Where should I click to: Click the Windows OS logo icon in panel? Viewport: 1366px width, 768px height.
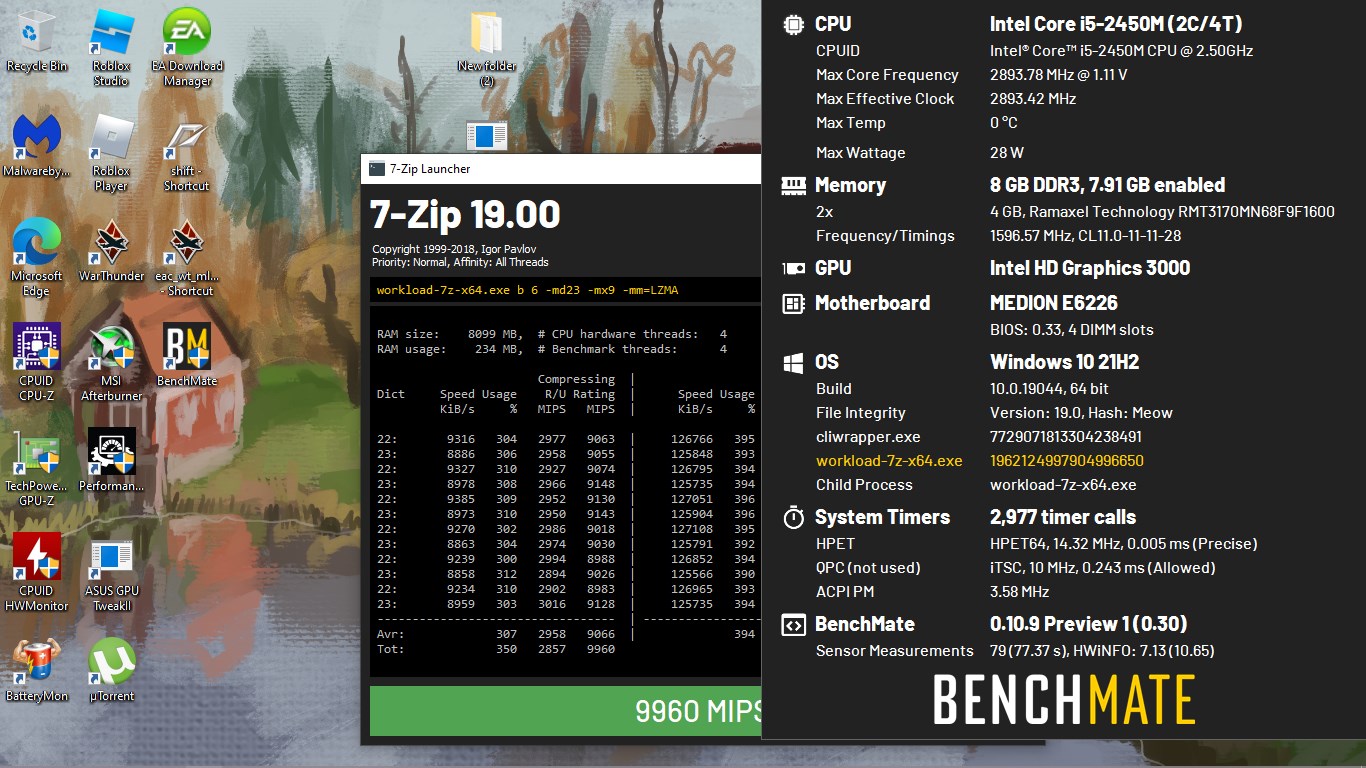793,362
